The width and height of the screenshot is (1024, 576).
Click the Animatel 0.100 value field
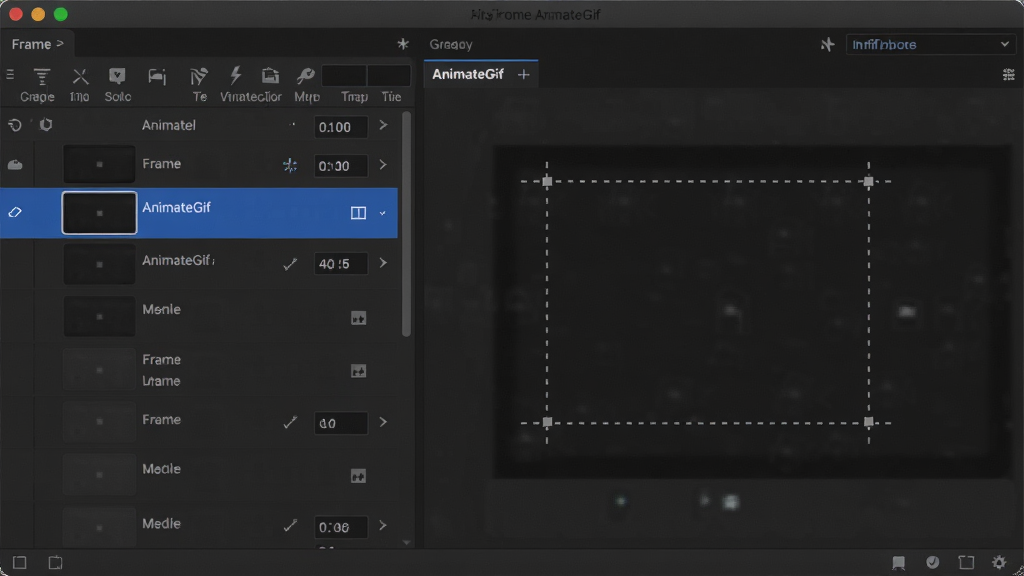pos(340,127)
